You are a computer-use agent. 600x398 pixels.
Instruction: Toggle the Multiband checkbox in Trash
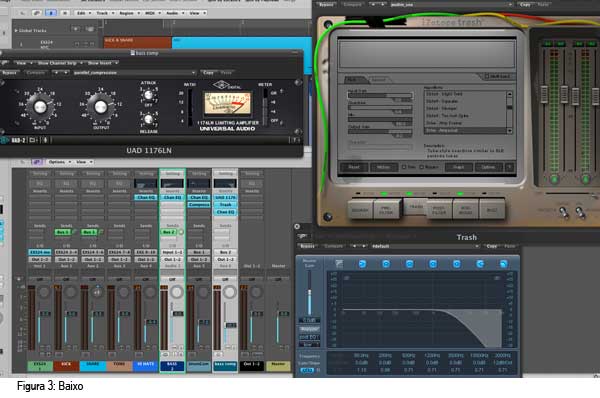[x=487, y=77]
